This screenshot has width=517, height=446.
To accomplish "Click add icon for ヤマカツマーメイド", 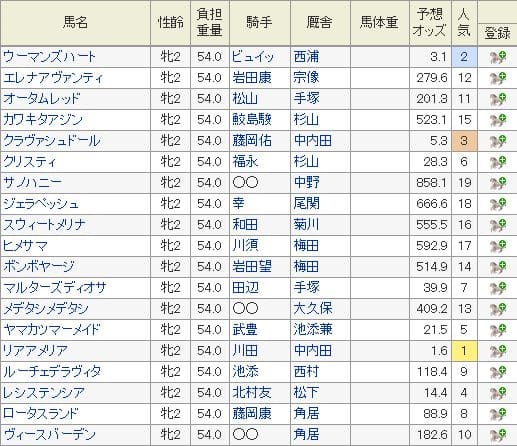I will [x=498, y=330].
